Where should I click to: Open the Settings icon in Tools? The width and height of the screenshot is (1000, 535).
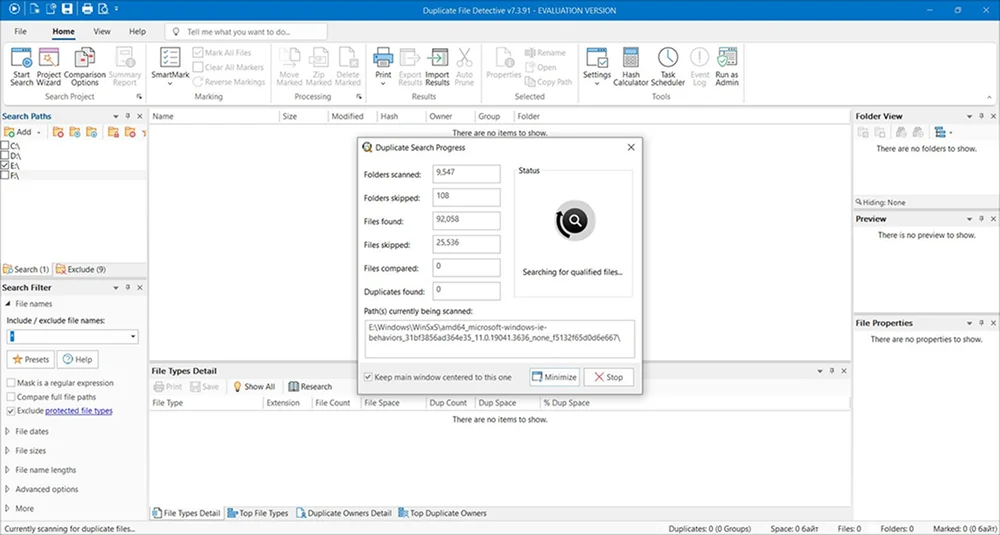click(597, 58)
